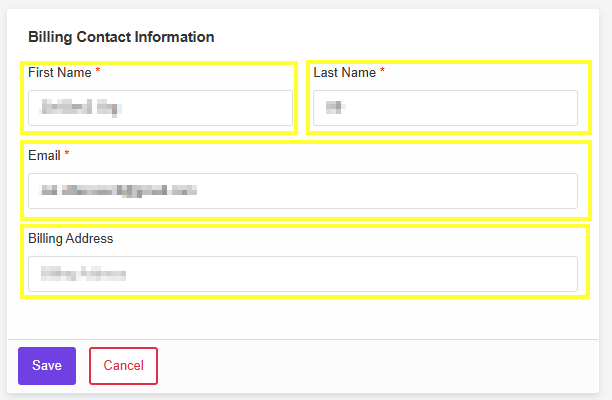Click the First Name label
This screenshot has width=612, height=400.
(x=60, y=73)
